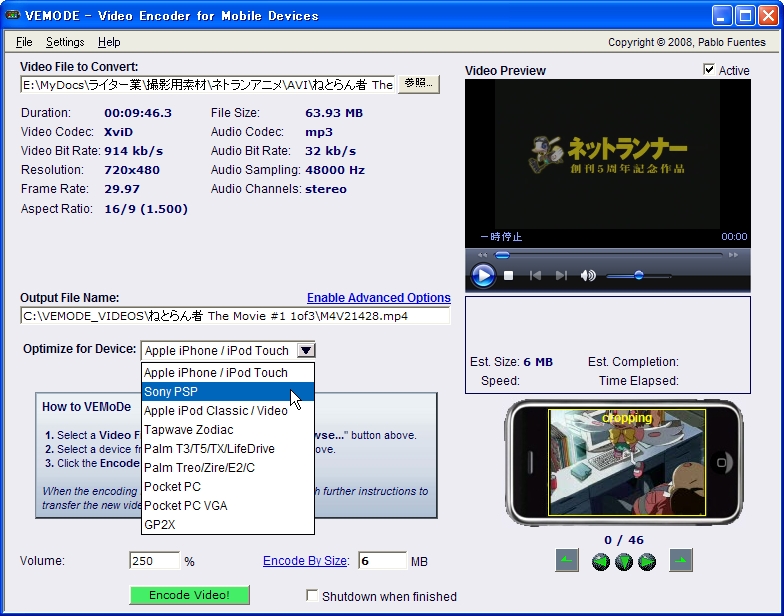Open the Help menu
Viewport: 784px width, 616px height.
click(x=109, y=42)
